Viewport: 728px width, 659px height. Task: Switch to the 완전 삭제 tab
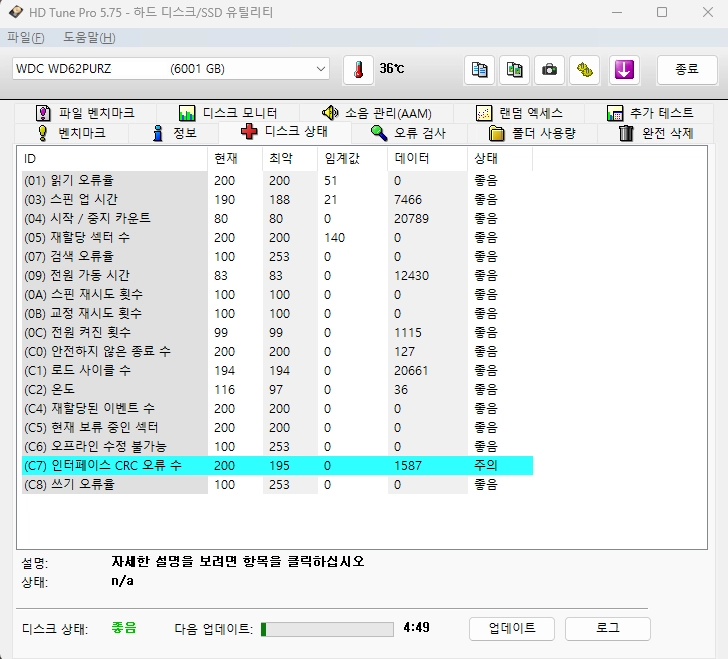[x=656, y=133]
